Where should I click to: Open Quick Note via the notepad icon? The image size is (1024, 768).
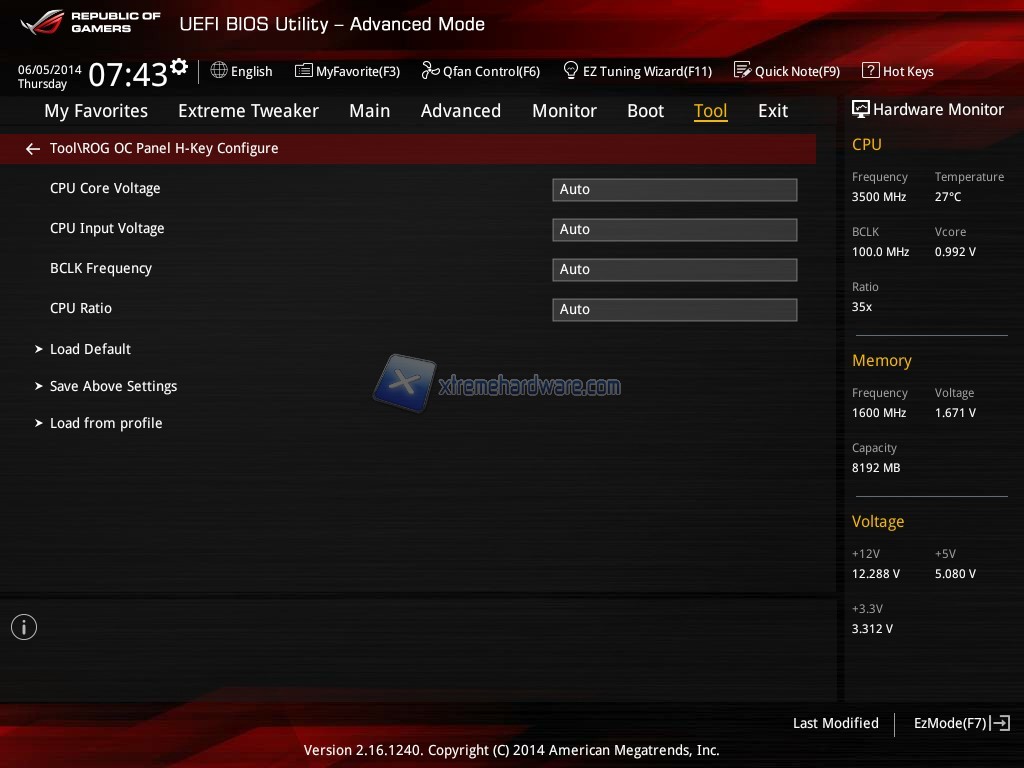pos(742,71)
